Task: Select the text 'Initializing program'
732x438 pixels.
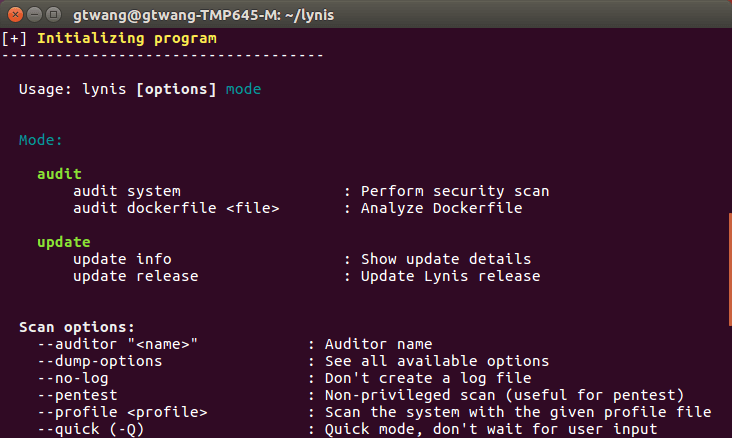Action: [127, 38]
